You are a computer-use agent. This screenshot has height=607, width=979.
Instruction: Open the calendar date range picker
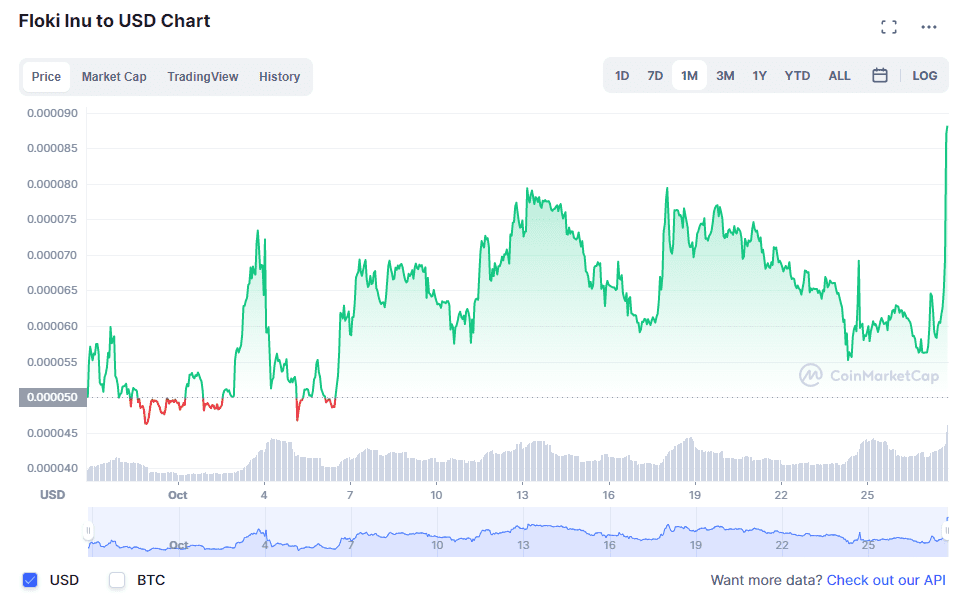880,75
